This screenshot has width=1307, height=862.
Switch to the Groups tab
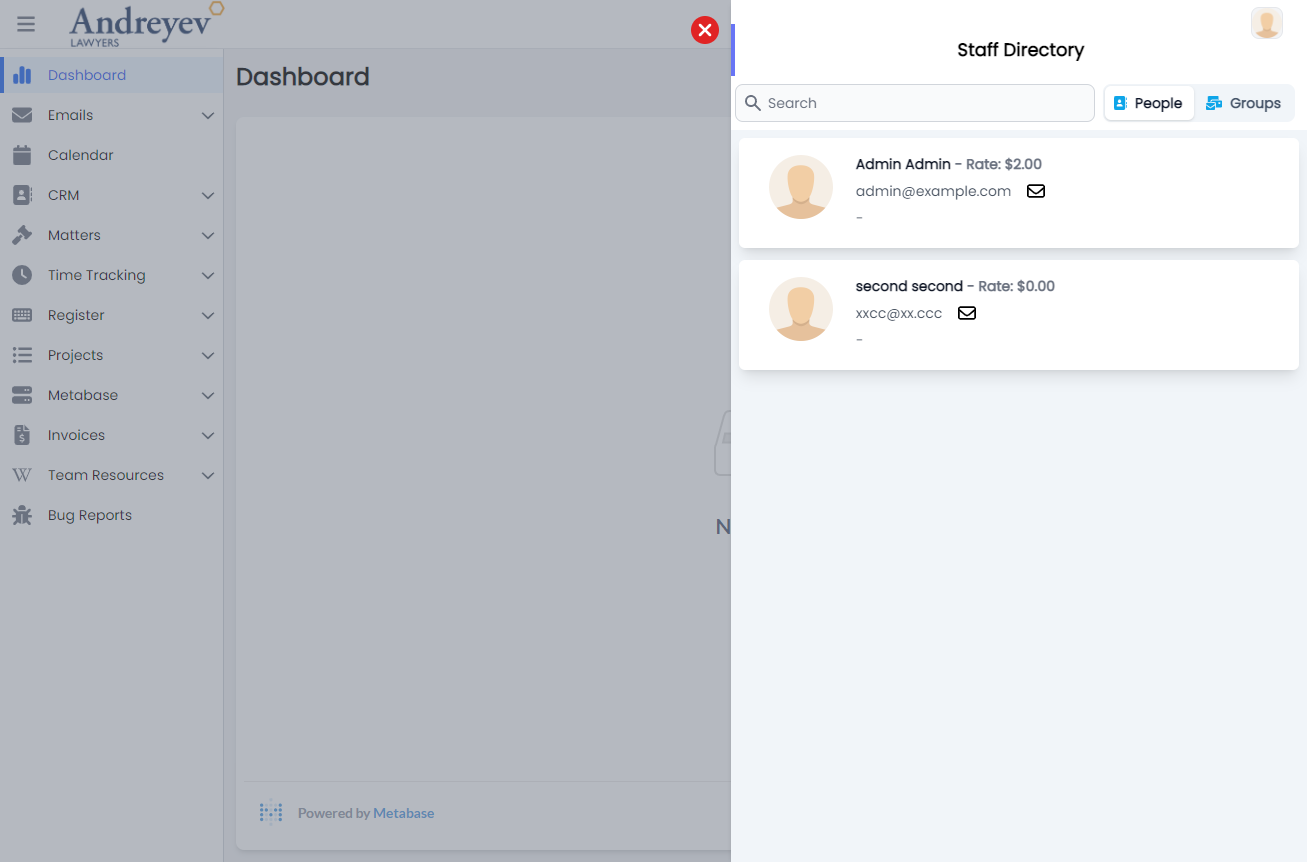1243,103
